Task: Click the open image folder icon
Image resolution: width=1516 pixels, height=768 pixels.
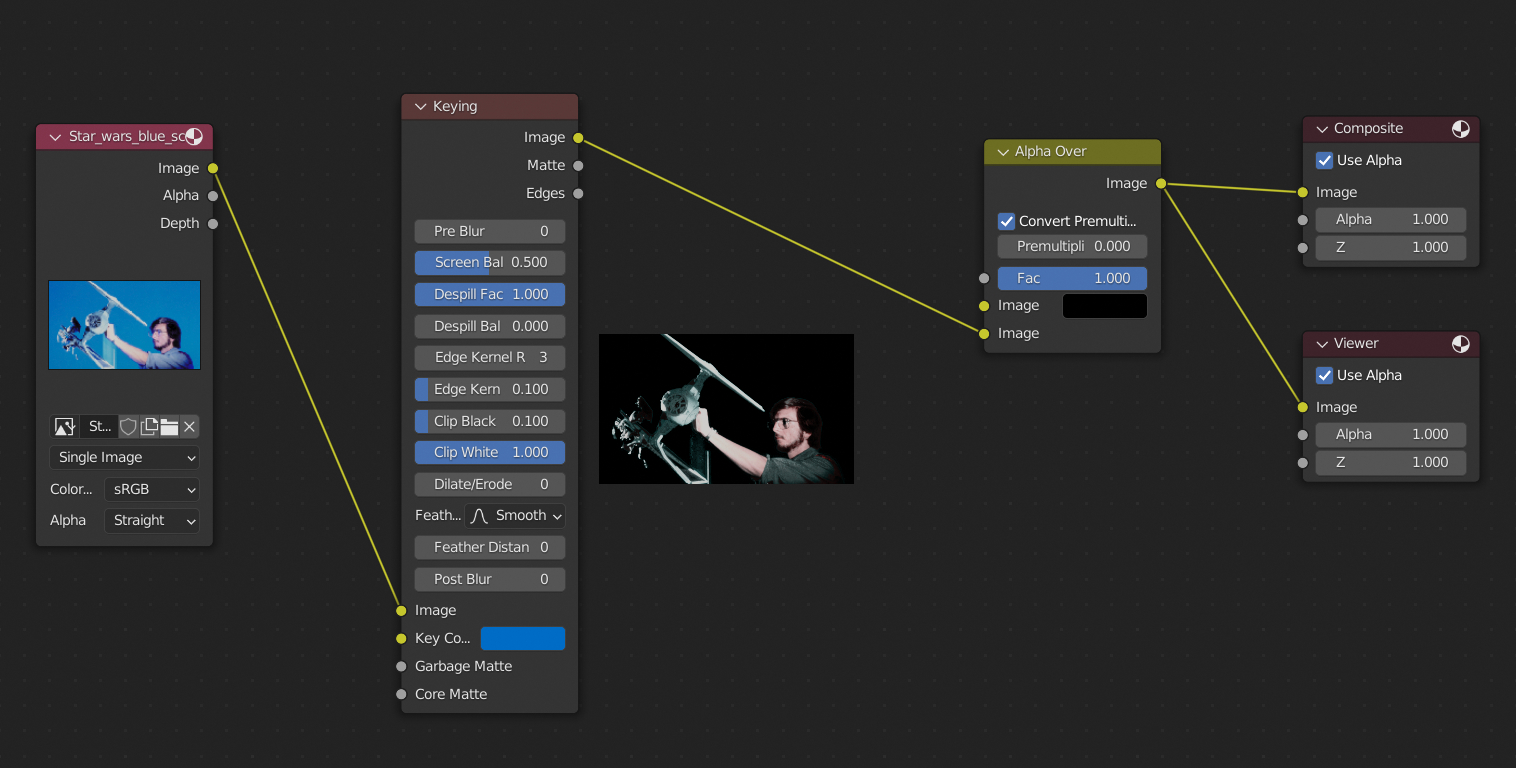Action: (169, 427)
